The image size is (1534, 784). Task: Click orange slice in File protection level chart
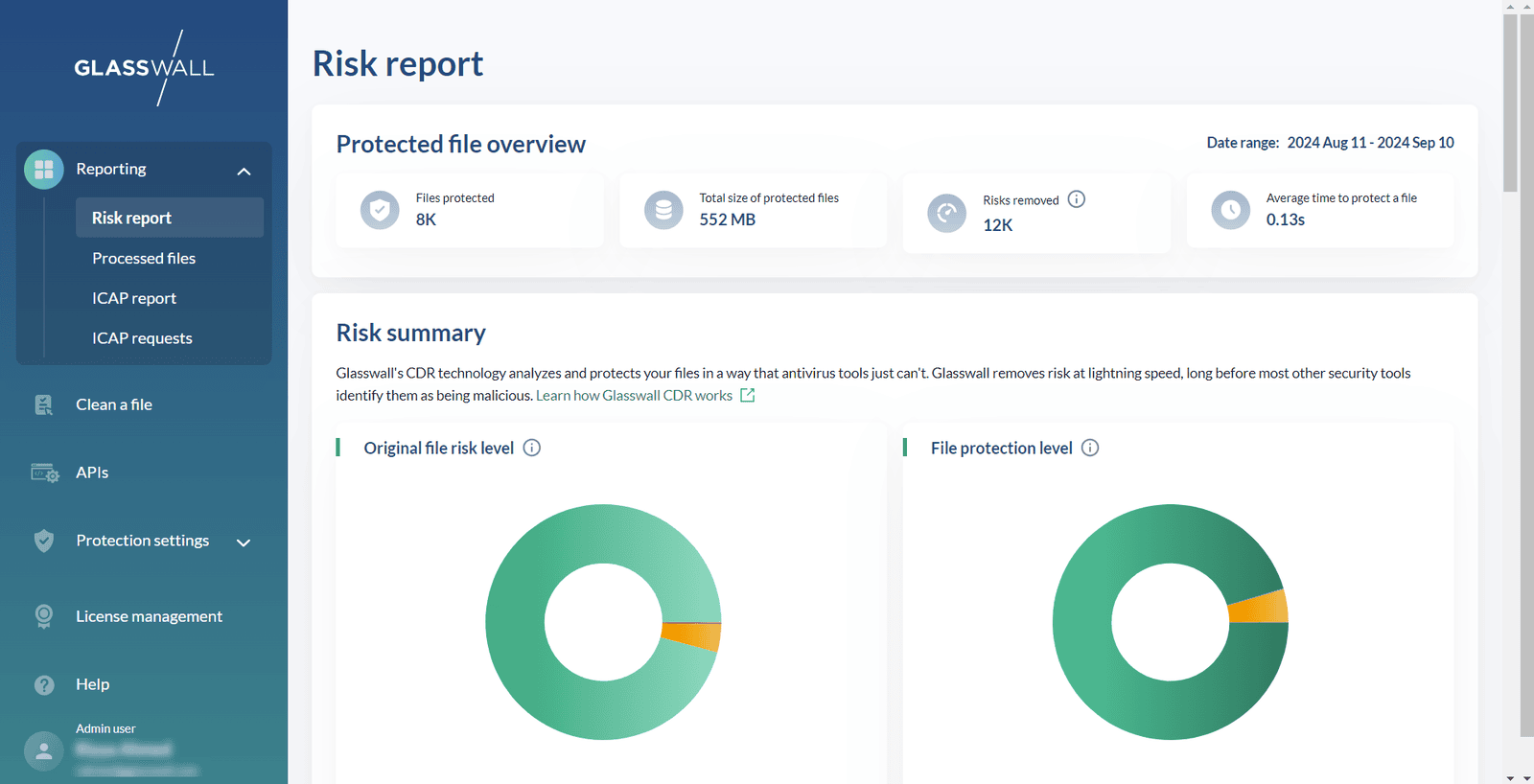pyautogui.click(x=1259, y=608)
